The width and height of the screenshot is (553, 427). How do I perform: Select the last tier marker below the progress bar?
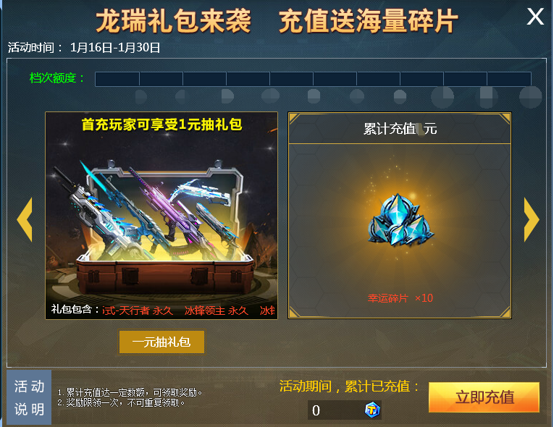(x=530, y=97)
